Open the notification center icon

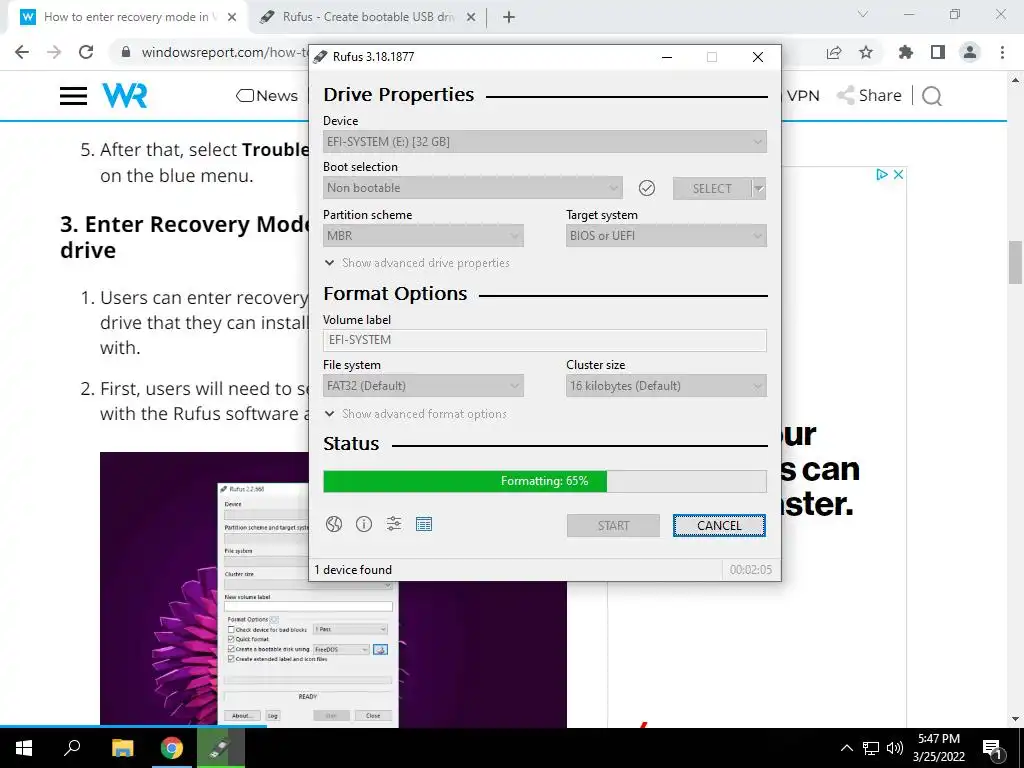[x=993, y=748]
